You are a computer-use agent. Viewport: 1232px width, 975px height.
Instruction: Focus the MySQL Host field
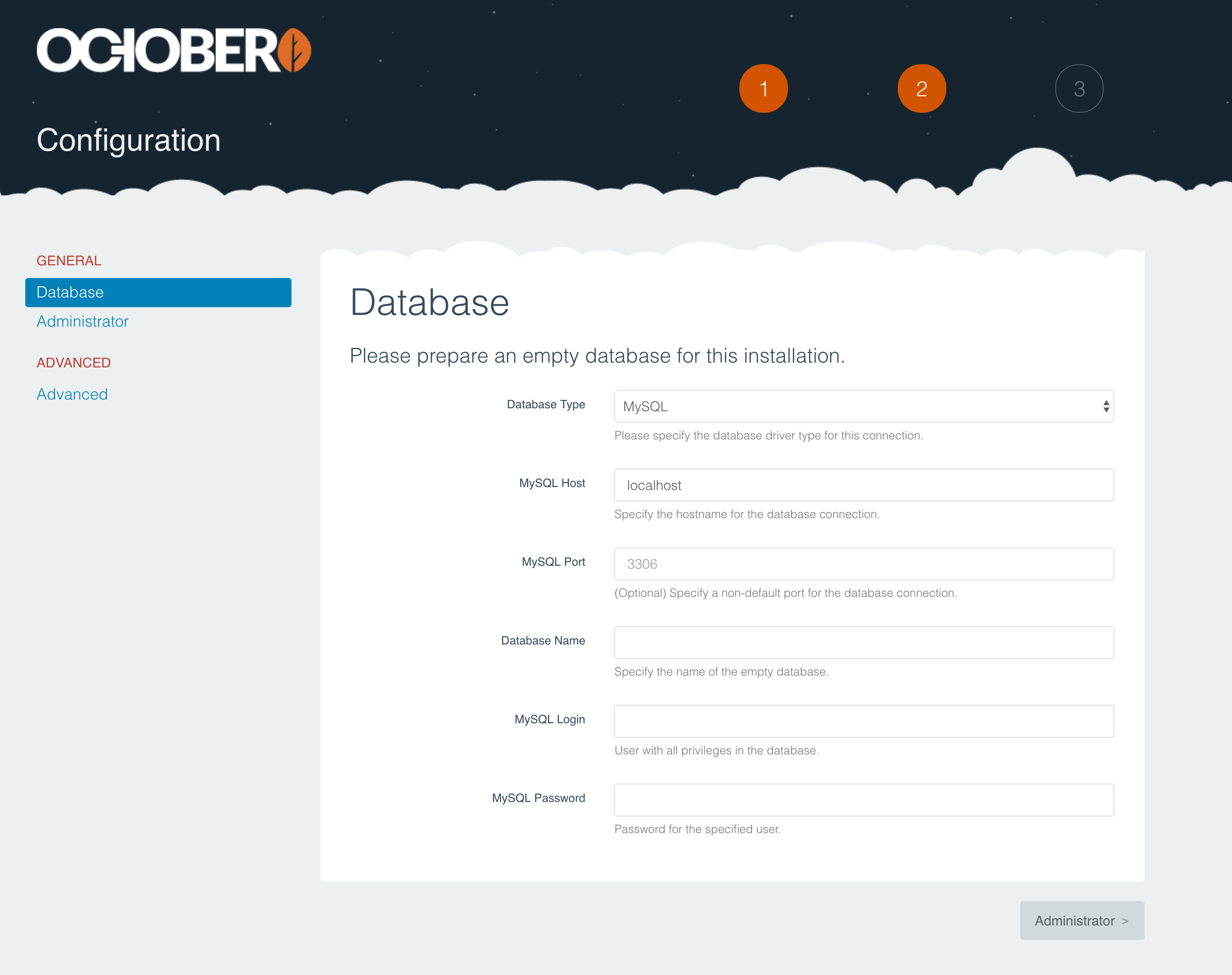coord(864,485)
